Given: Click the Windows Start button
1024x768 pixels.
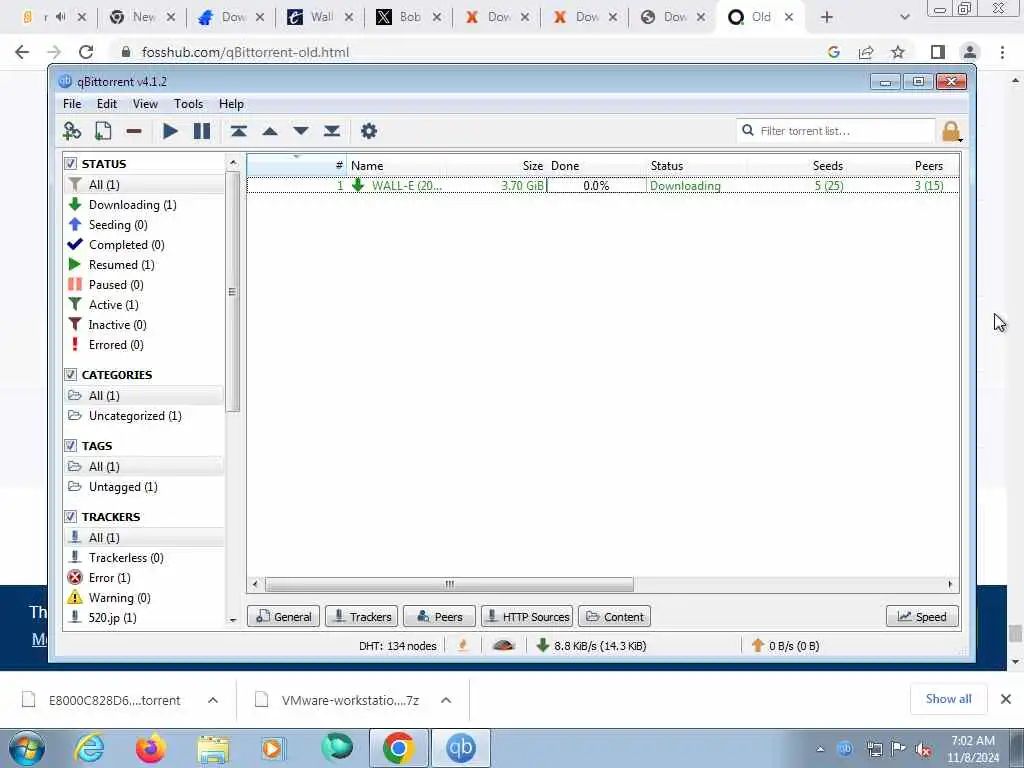Looking at the screenshot, I should tap(27, 748).
